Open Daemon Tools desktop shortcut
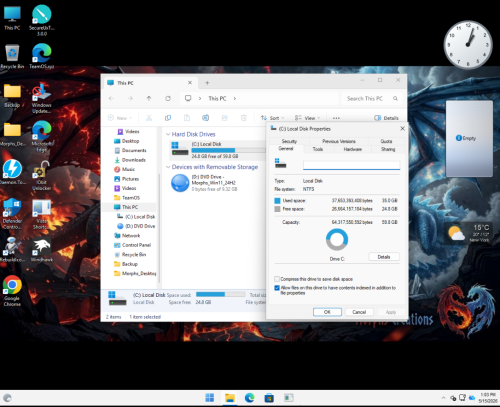Viewport: 500px width, 407px height. click(12, 172)
